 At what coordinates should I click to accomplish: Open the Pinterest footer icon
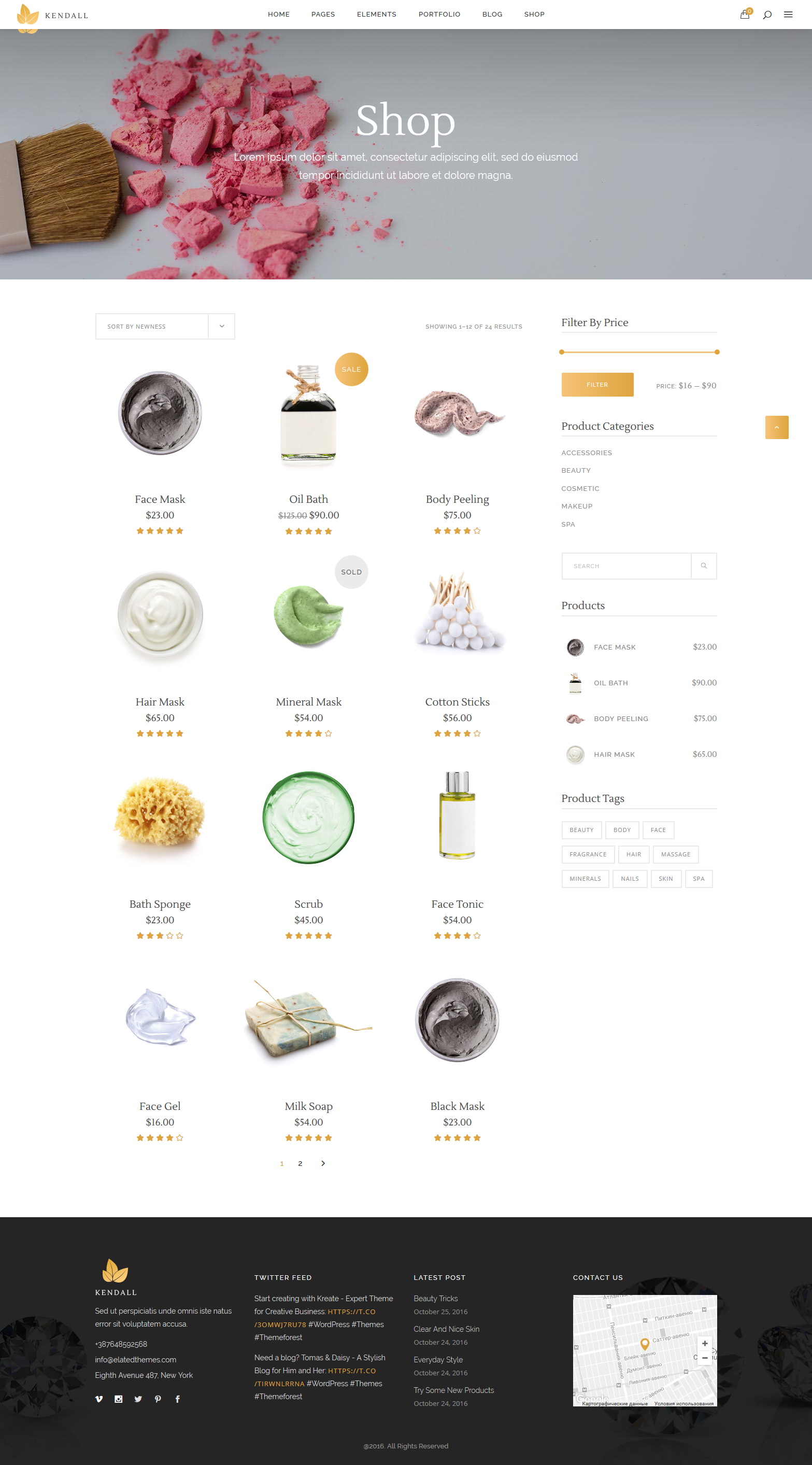158,1399
